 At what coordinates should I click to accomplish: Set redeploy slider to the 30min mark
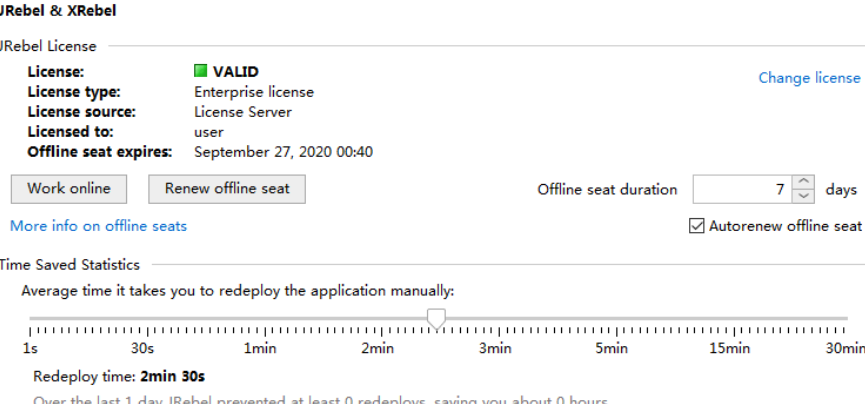click(x=846, y=328)
